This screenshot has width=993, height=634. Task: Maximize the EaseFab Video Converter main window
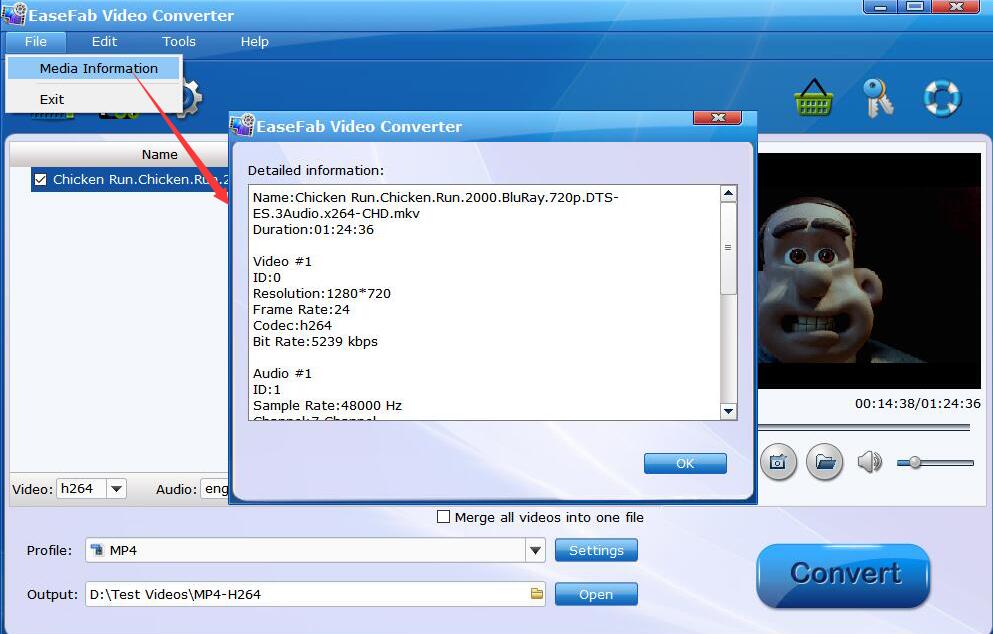tap(914, 7)
